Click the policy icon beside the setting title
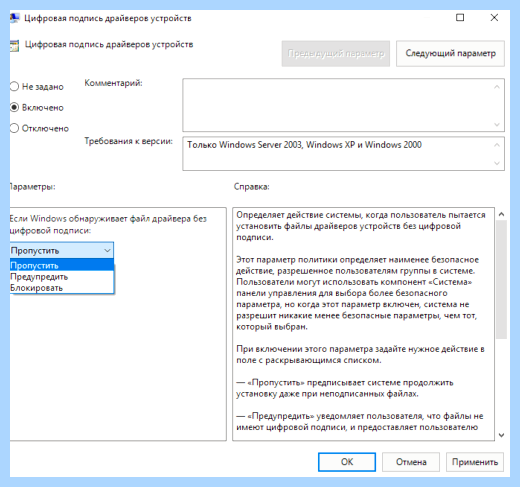 (14, 46)
